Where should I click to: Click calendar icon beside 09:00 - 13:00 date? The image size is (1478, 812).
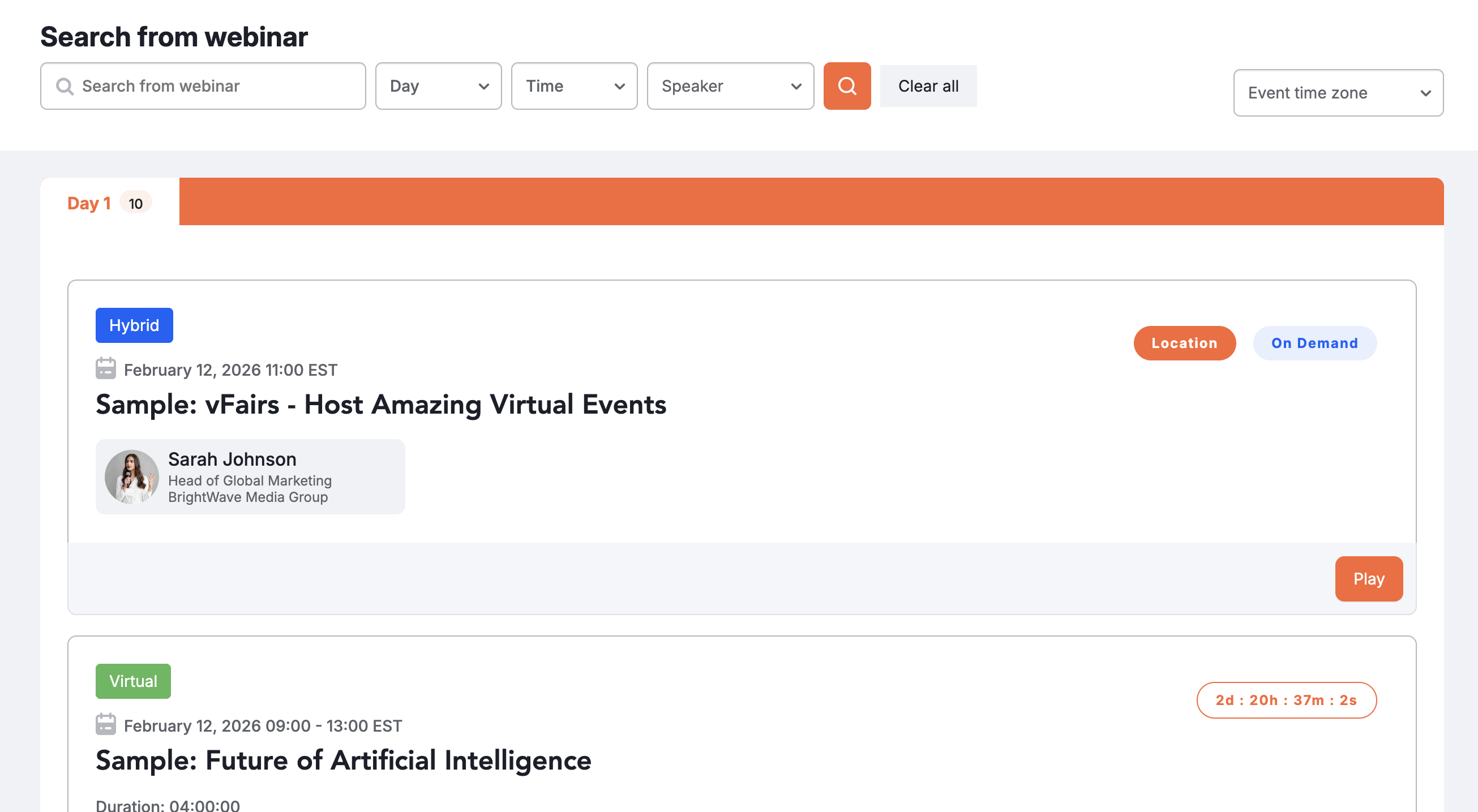(105, 724)
